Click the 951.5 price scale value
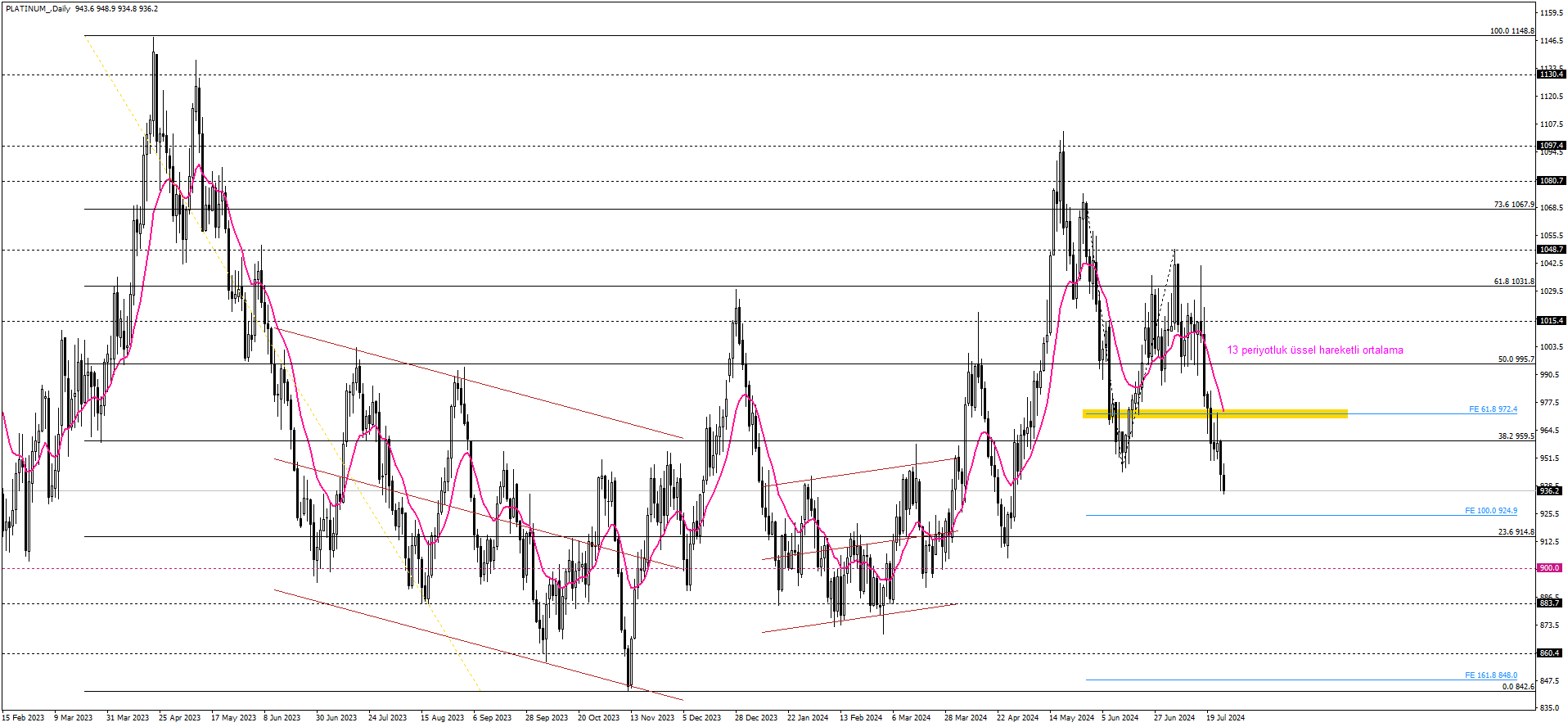 [x=1550, y=458]
